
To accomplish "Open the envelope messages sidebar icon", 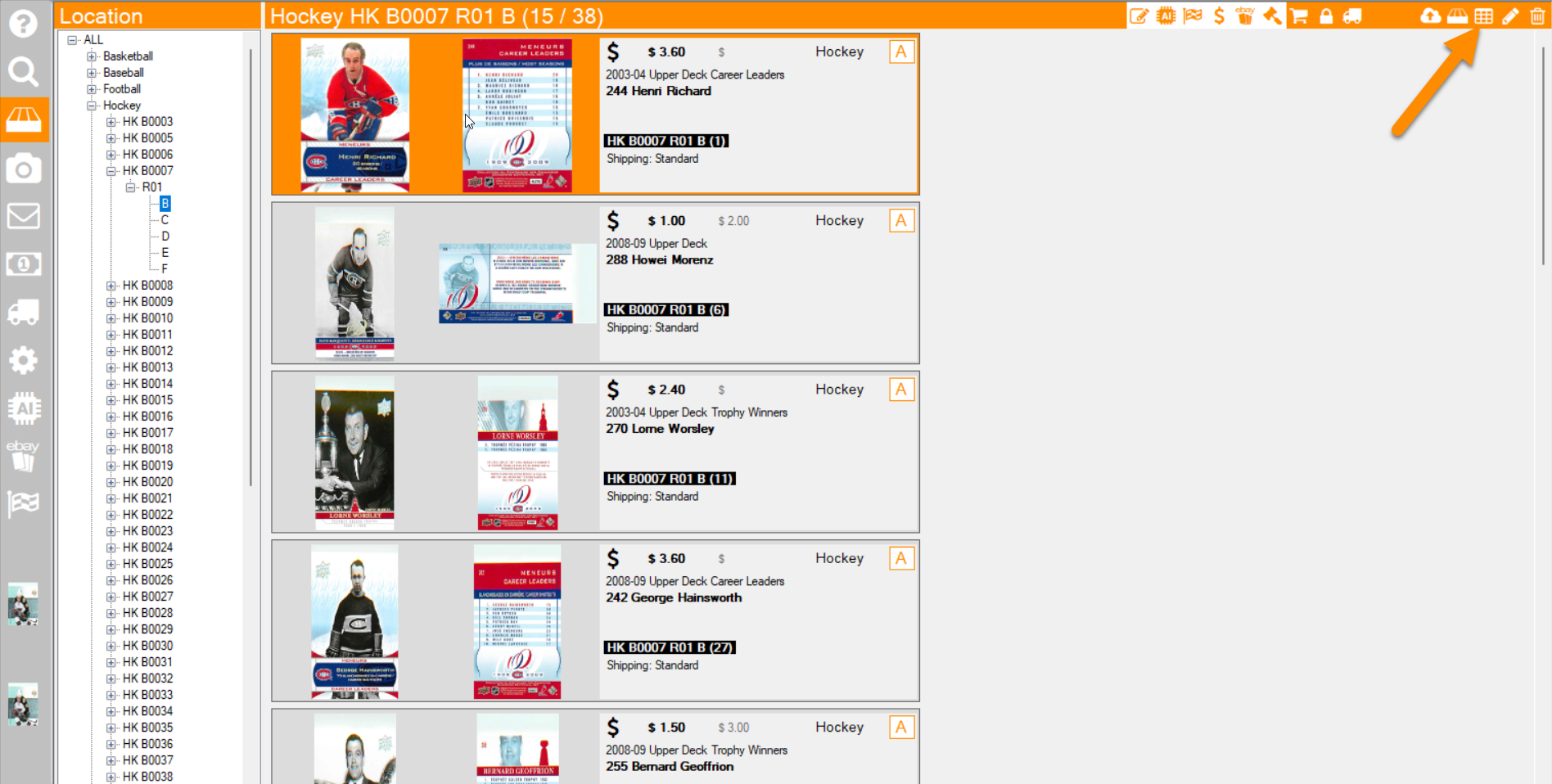I will (x=23, y=216).
